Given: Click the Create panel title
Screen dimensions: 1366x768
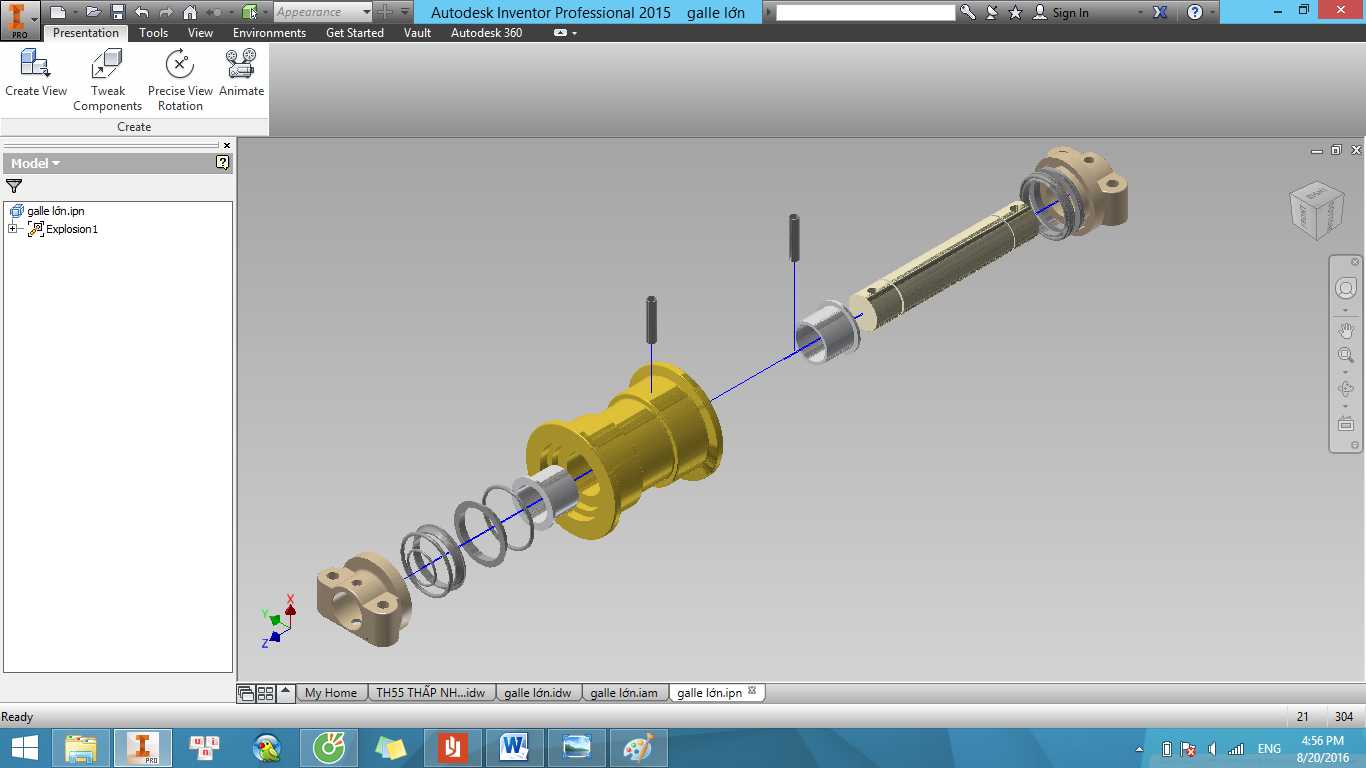Looking at the screenshot, I should (134, 127).
